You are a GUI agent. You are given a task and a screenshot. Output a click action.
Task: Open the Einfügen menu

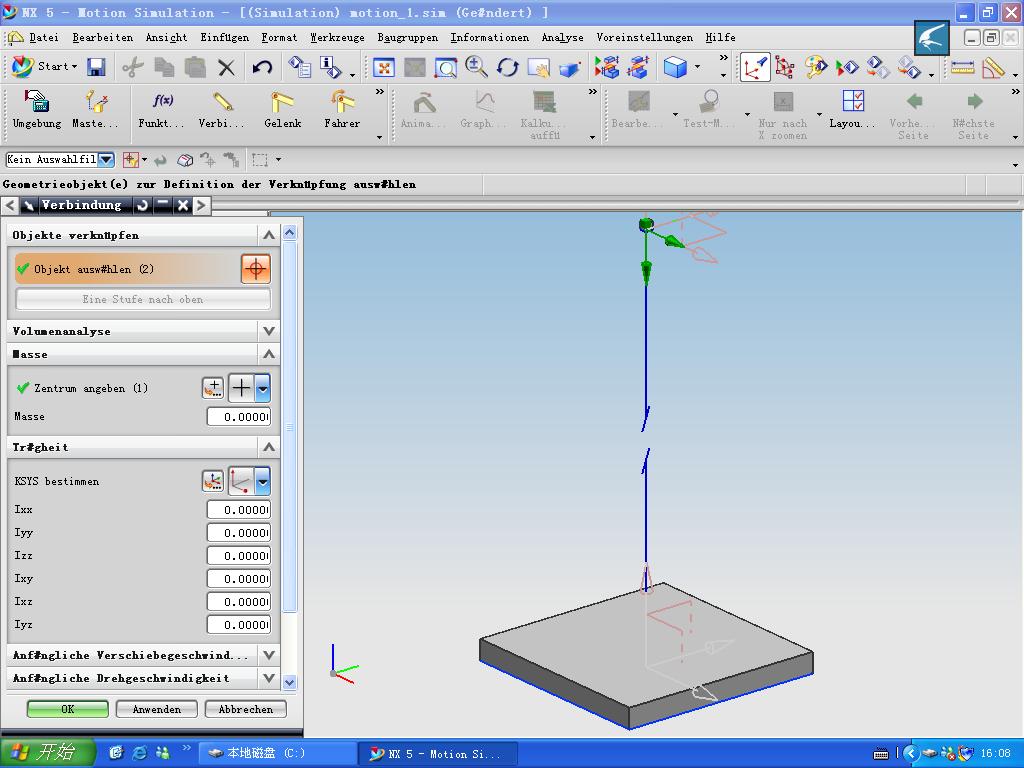click(224, 37)
